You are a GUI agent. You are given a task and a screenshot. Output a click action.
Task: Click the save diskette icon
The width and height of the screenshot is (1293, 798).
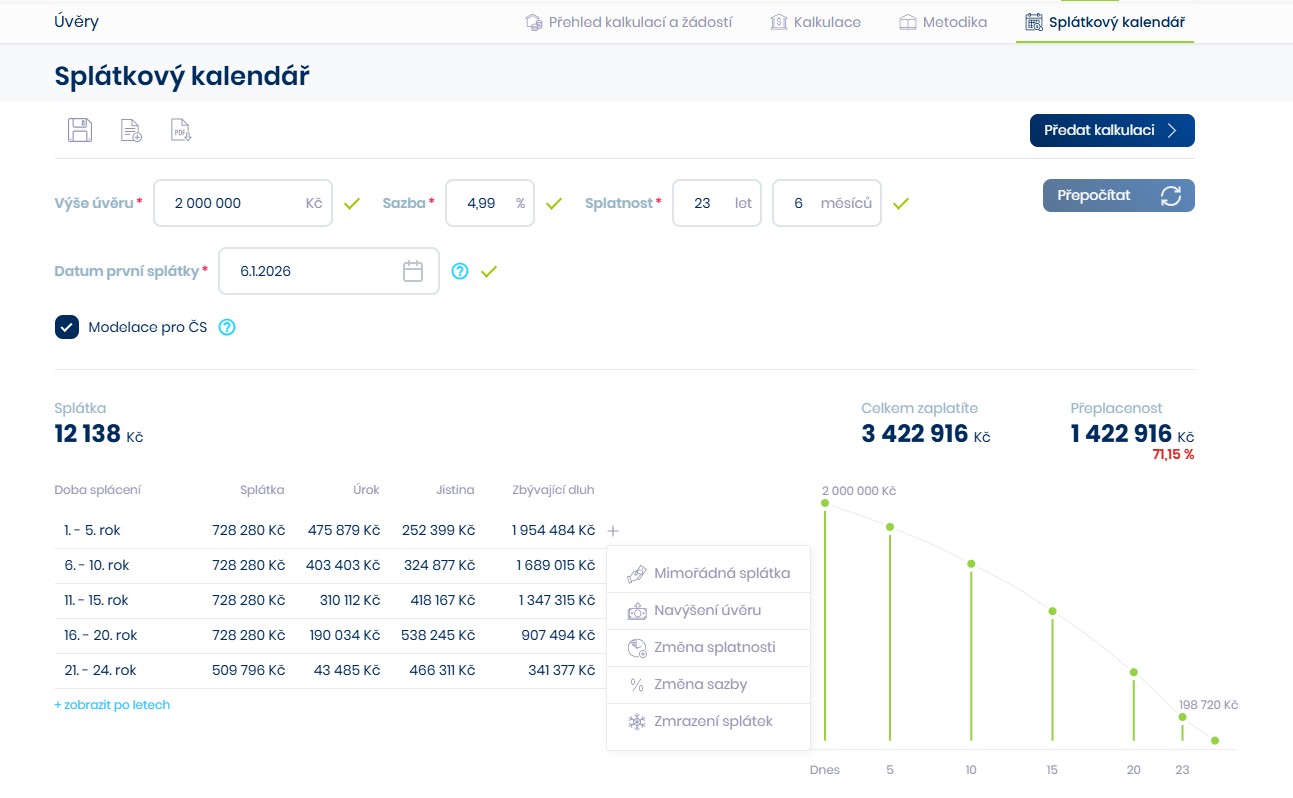[80, 130]
